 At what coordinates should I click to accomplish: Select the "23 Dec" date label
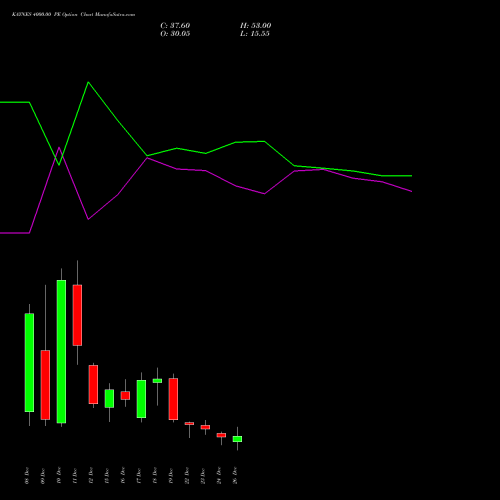tap(203, 476)
